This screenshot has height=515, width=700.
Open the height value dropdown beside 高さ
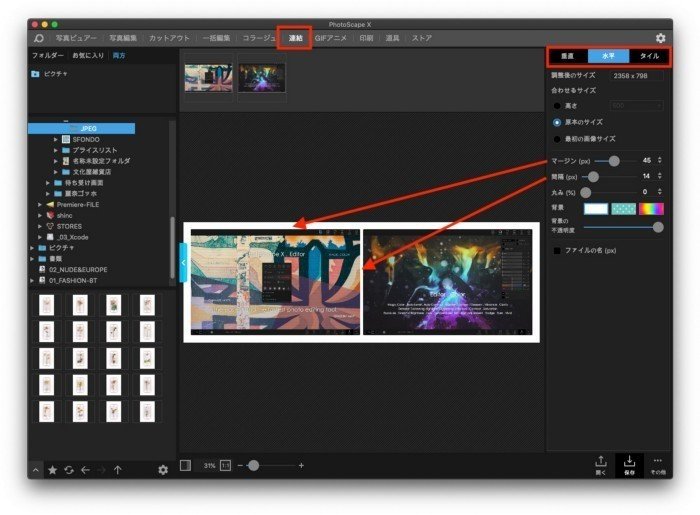click(x=637, y=106)
